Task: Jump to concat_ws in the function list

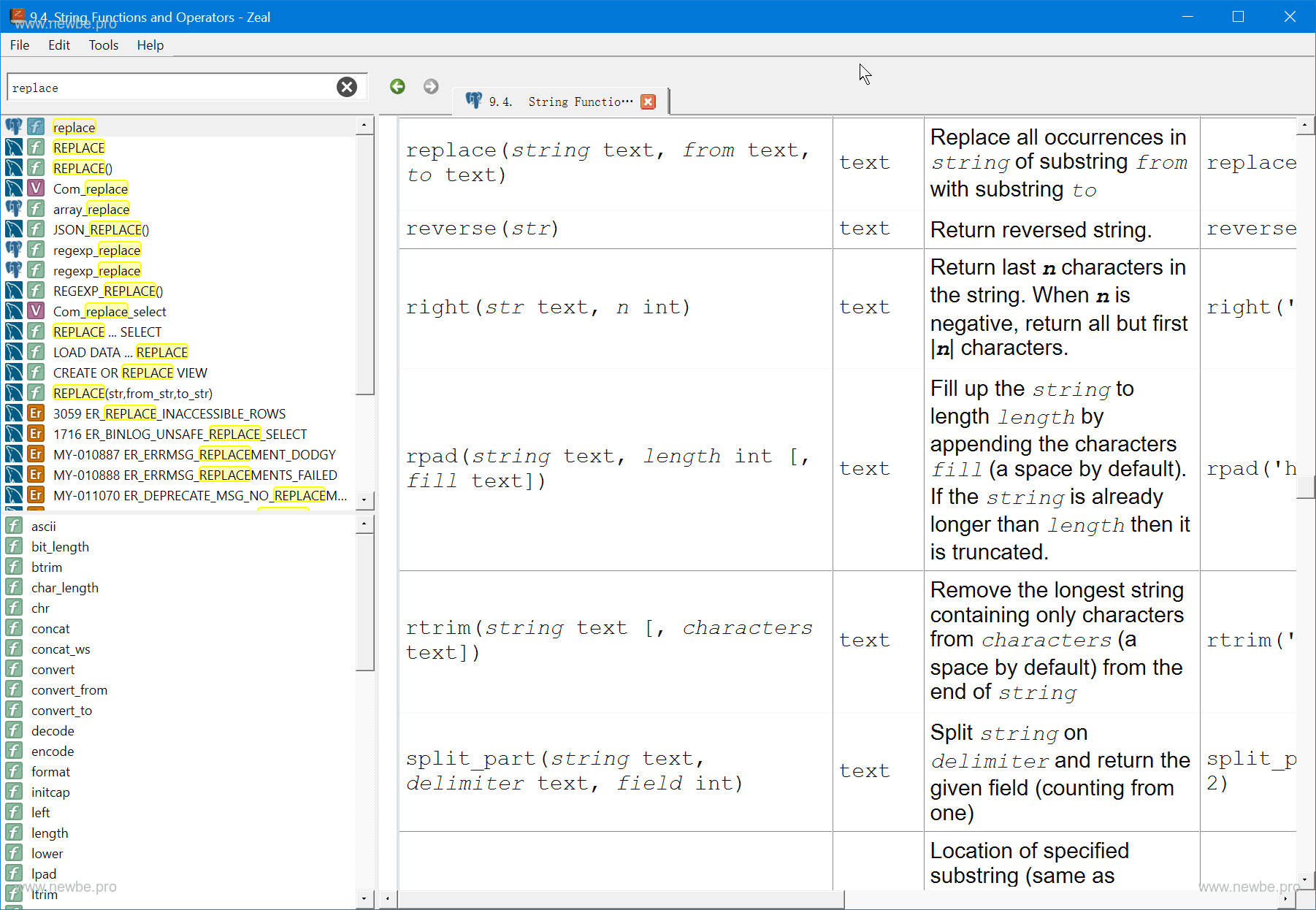Action: 61,649
